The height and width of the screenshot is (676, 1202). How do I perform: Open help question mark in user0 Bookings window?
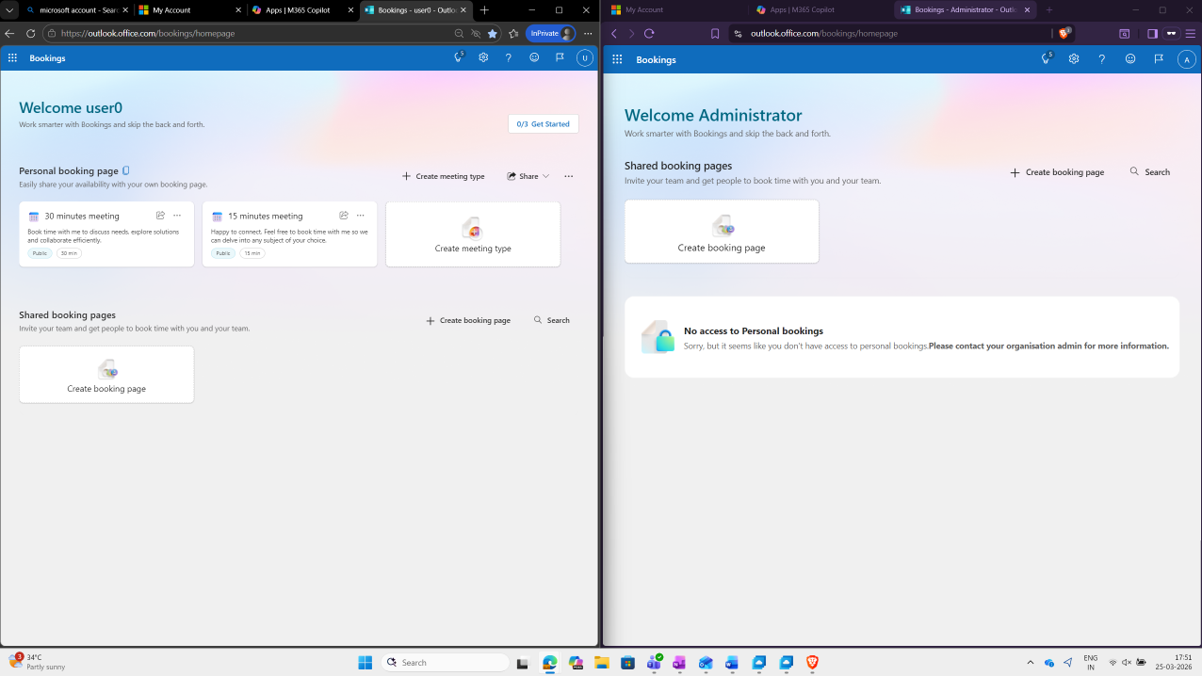coord(508,58)
